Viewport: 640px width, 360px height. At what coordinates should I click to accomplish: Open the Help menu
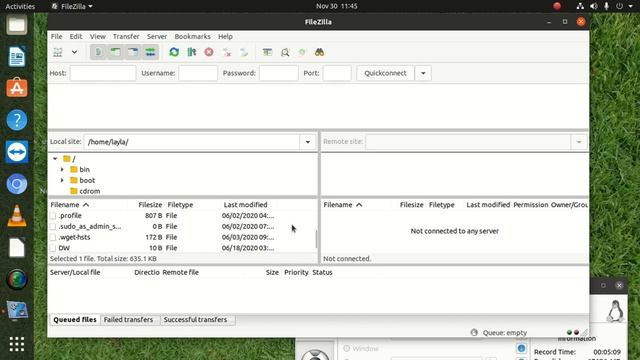point(225,36)
